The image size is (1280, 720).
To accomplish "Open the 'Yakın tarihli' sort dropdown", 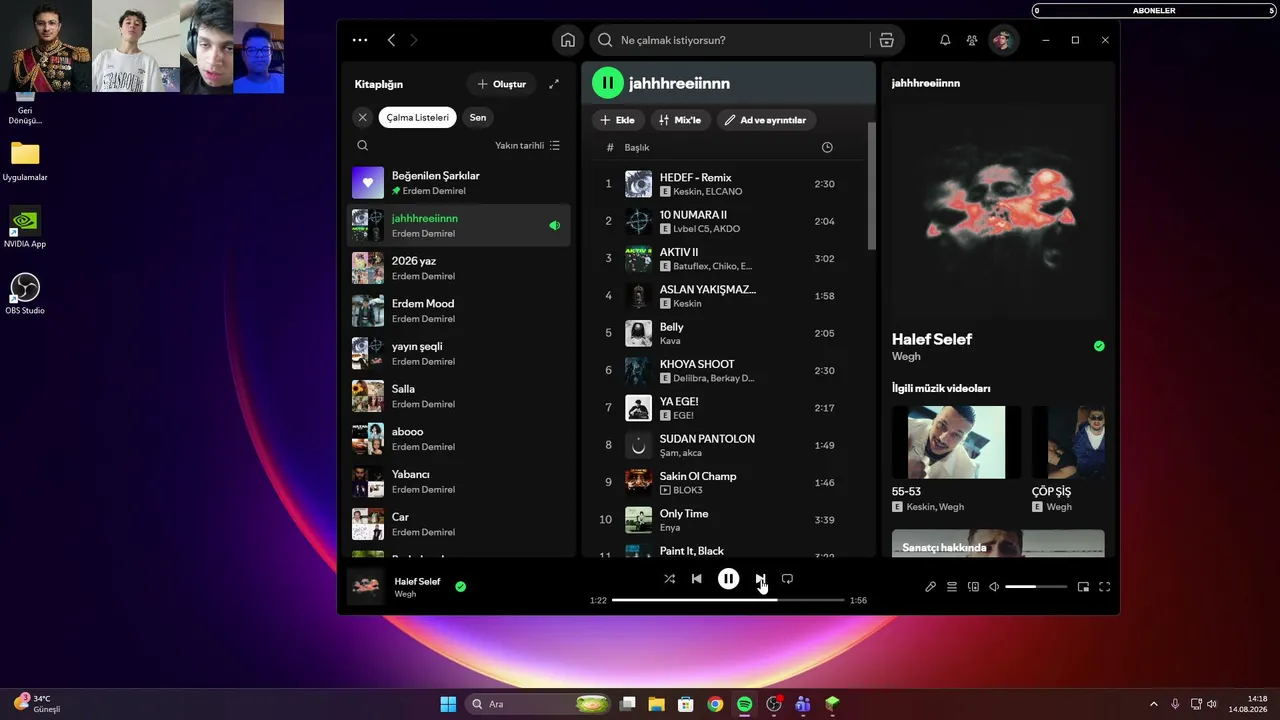I will point(527,145).
